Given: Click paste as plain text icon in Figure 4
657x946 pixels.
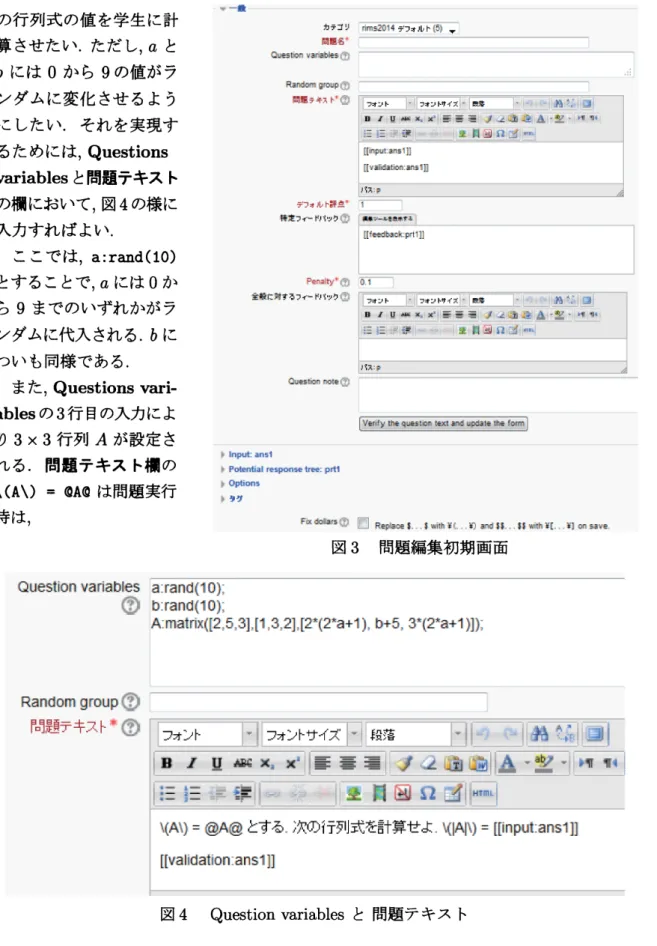Looking at the screenshot, I should pos(453,763).
